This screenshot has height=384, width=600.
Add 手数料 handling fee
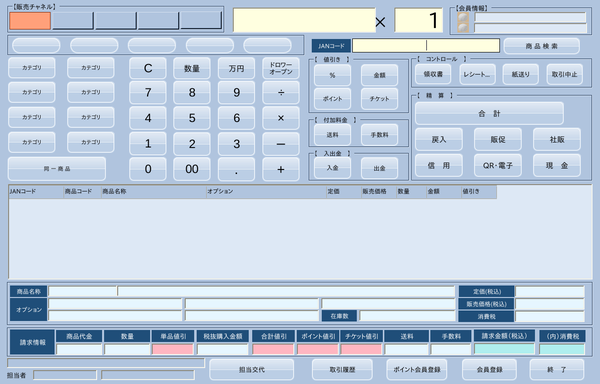(379, 135)
